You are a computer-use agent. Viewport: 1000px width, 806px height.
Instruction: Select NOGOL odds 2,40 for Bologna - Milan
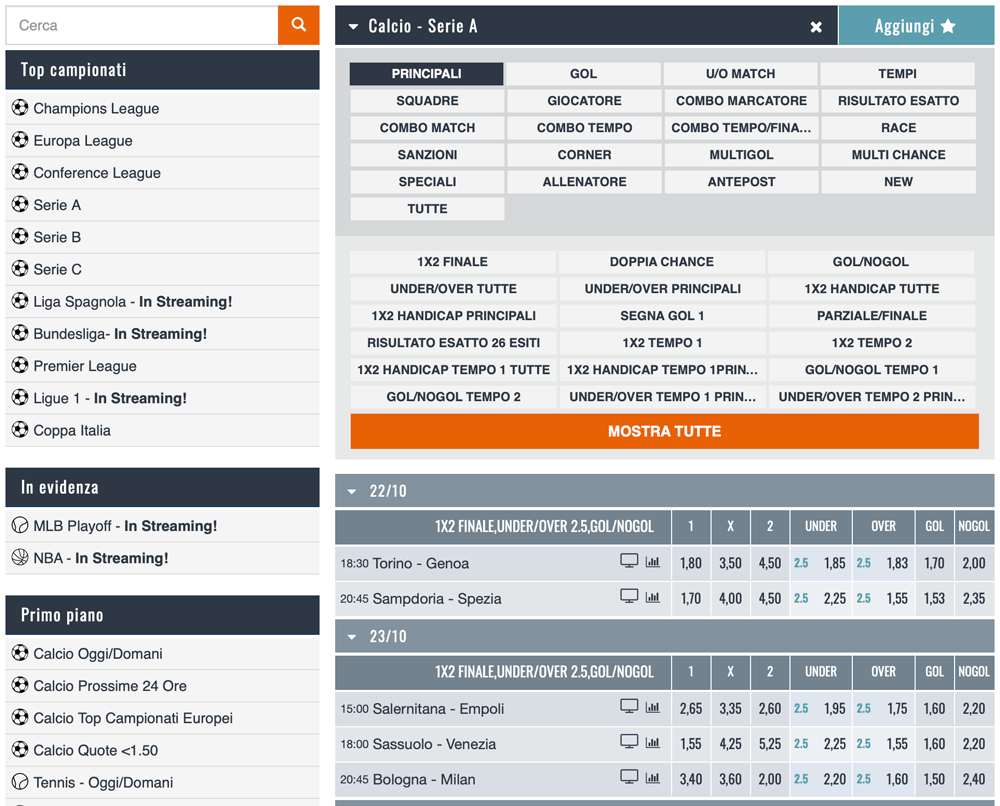coord(974,779)
